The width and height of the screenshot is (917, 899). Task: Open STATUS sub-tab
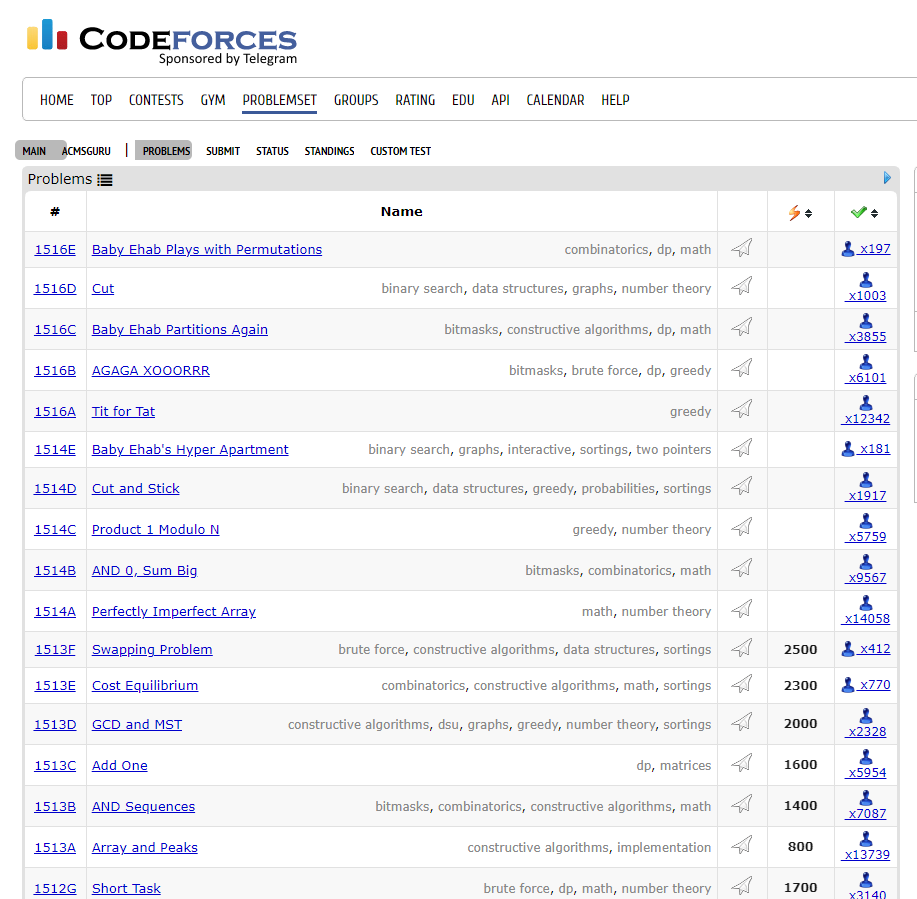coord(273,151)
